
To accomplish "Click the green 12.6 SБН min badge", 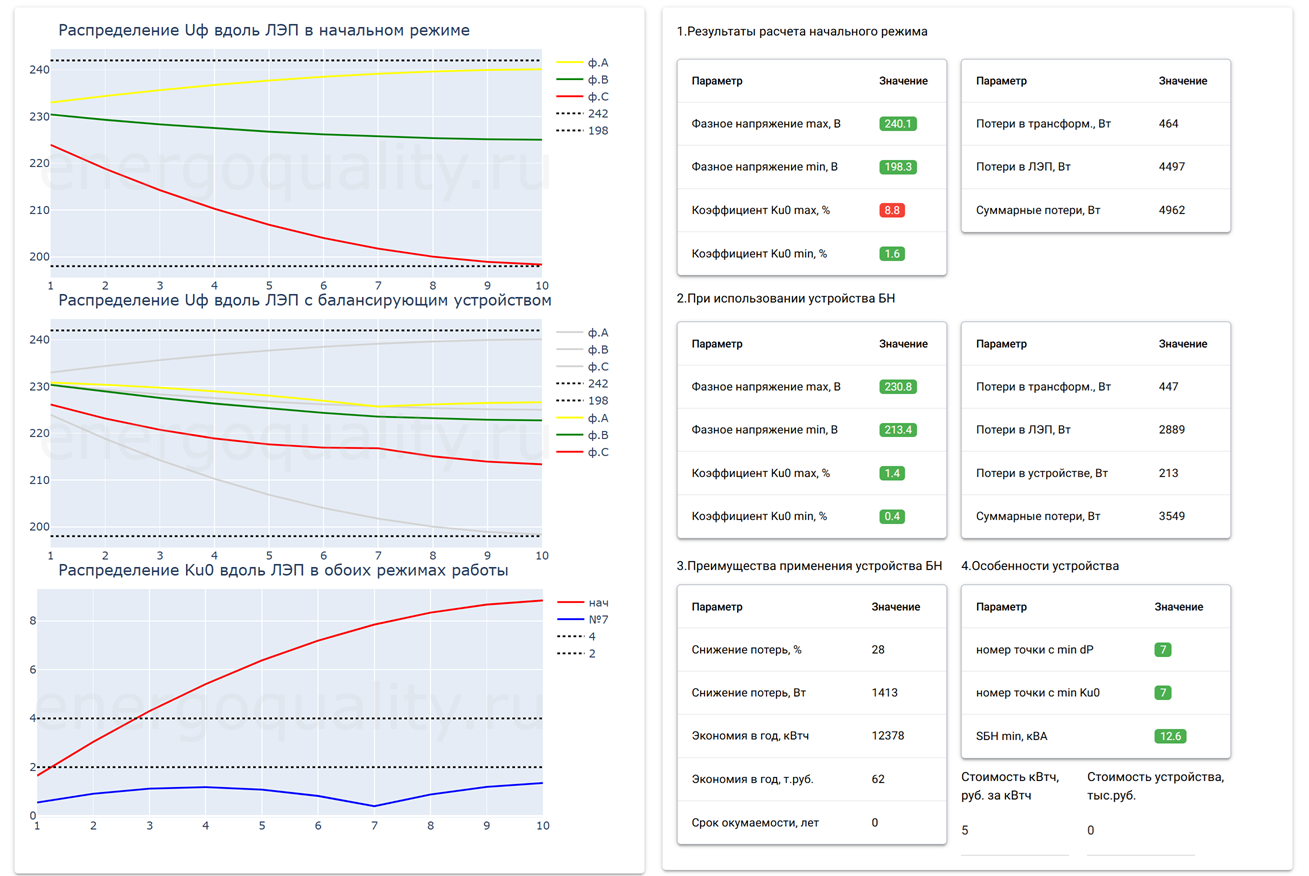I will pyautogui.click(x=1169, y=736).
